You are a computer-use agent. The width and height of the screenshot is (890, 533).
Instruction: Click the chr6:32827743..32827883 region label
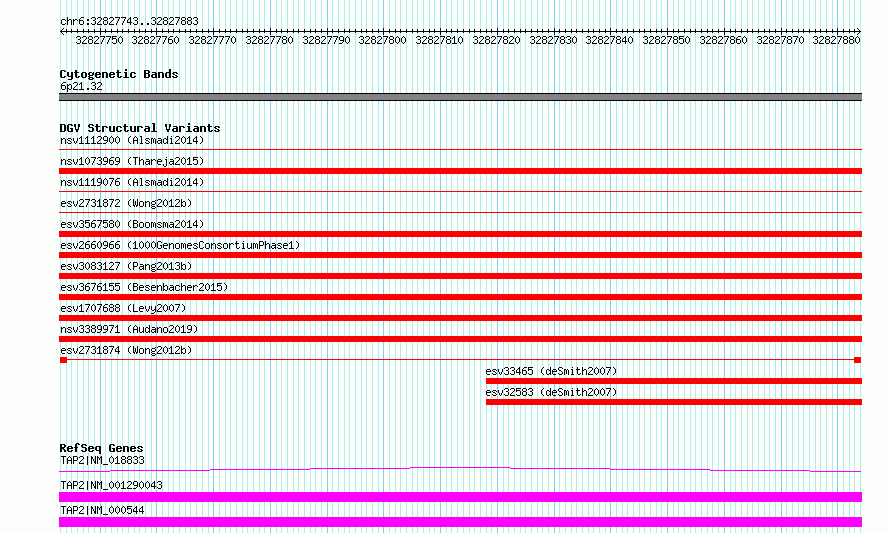(129, 21)
